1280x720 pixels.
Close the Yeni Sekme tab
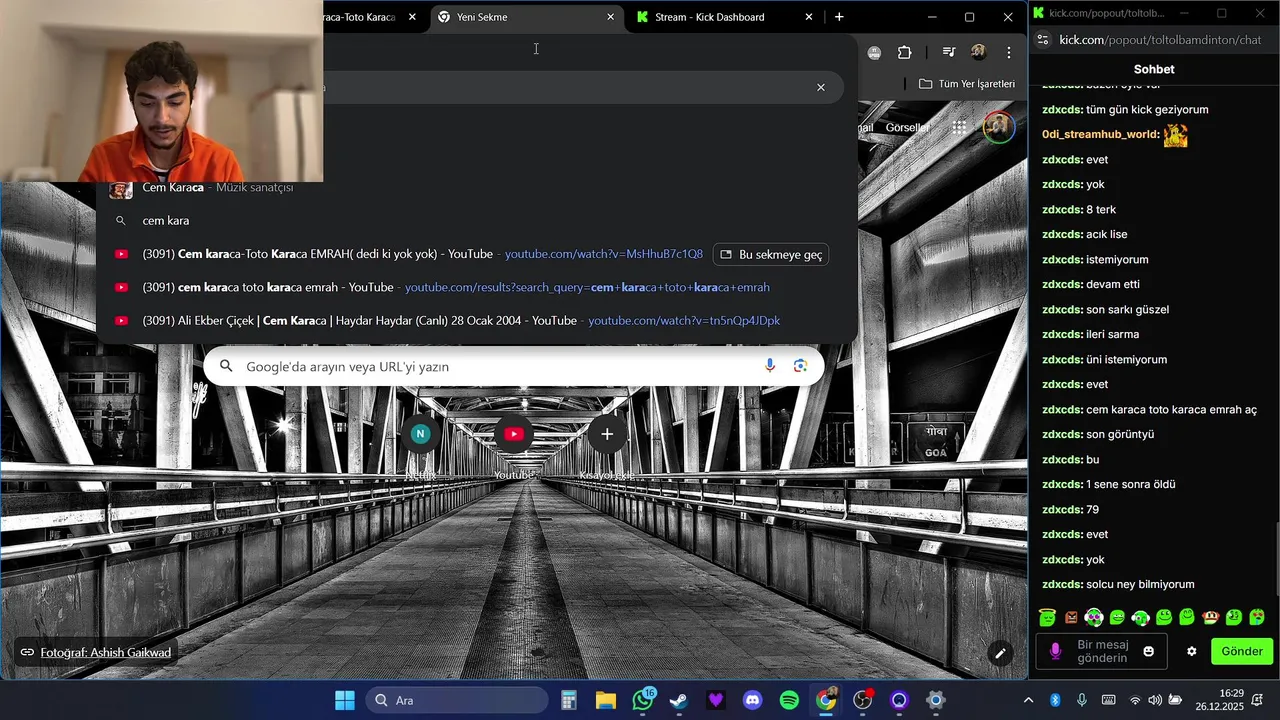pos(611,17)
